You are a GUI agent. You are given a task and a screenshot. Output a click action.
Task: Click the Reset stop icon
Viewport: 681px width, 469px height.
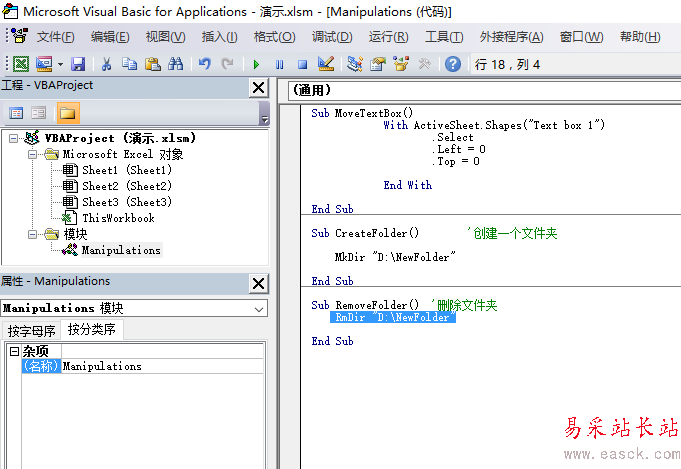point(302,65)
